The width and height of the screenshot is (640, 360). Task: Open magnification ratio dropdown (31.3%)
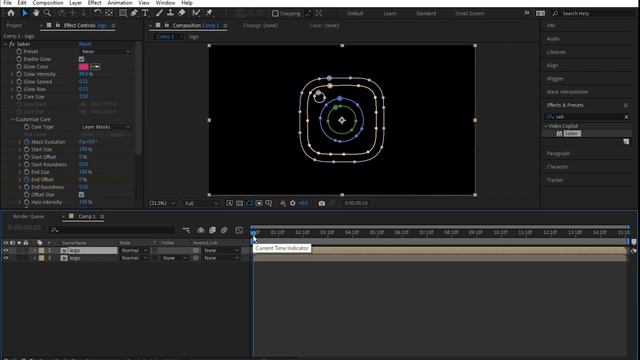[162, 203]
